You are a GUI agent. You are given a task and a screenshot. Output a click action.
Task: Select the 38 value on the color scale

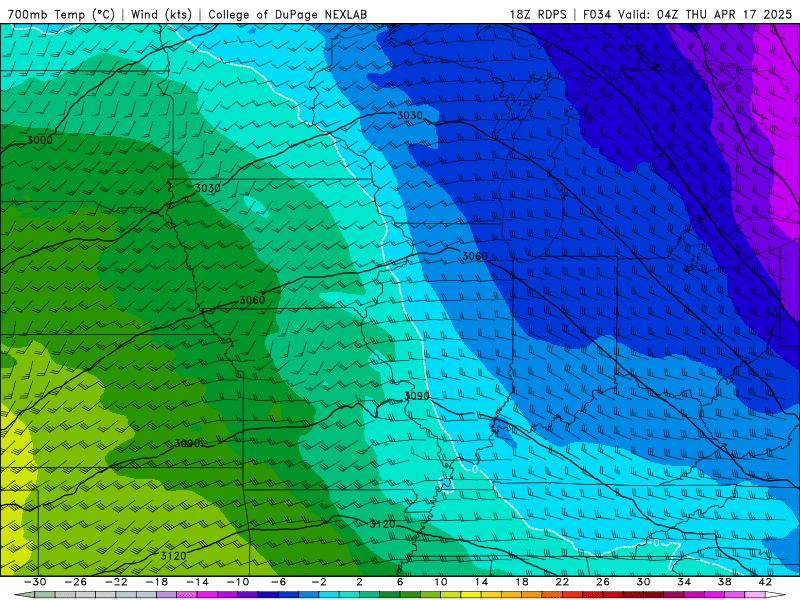tap(724, 582)
